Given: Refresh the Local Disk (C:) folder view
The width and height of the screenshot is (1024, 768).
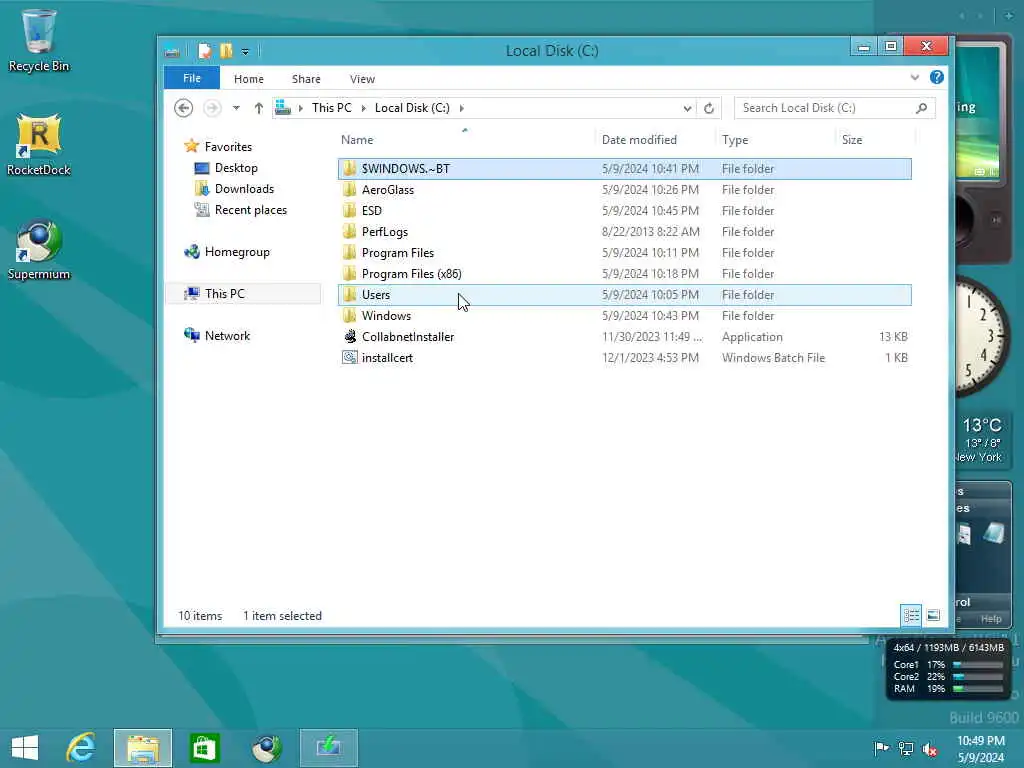Looking at the screenshot, I should coord(709,108).
